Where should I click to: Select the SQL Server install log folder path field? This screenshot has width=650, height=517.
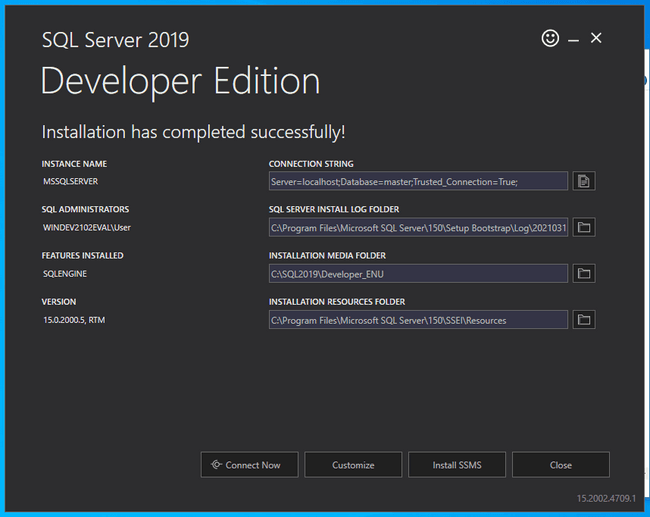(x=418, y=228)
